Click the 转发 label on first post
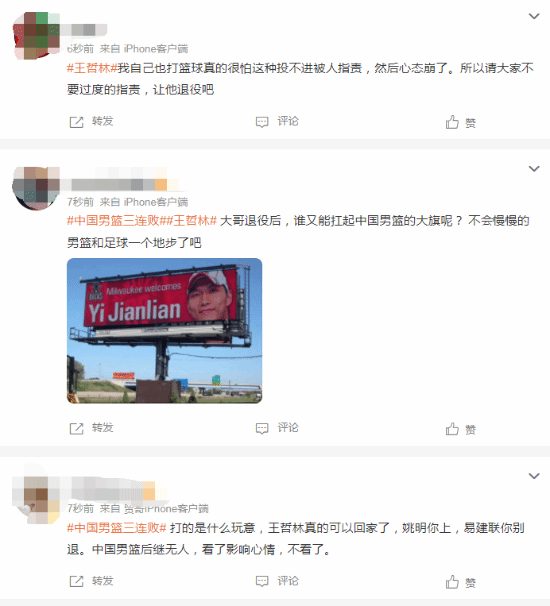This screenshot has width=550, height=606. tap(102, 121)
